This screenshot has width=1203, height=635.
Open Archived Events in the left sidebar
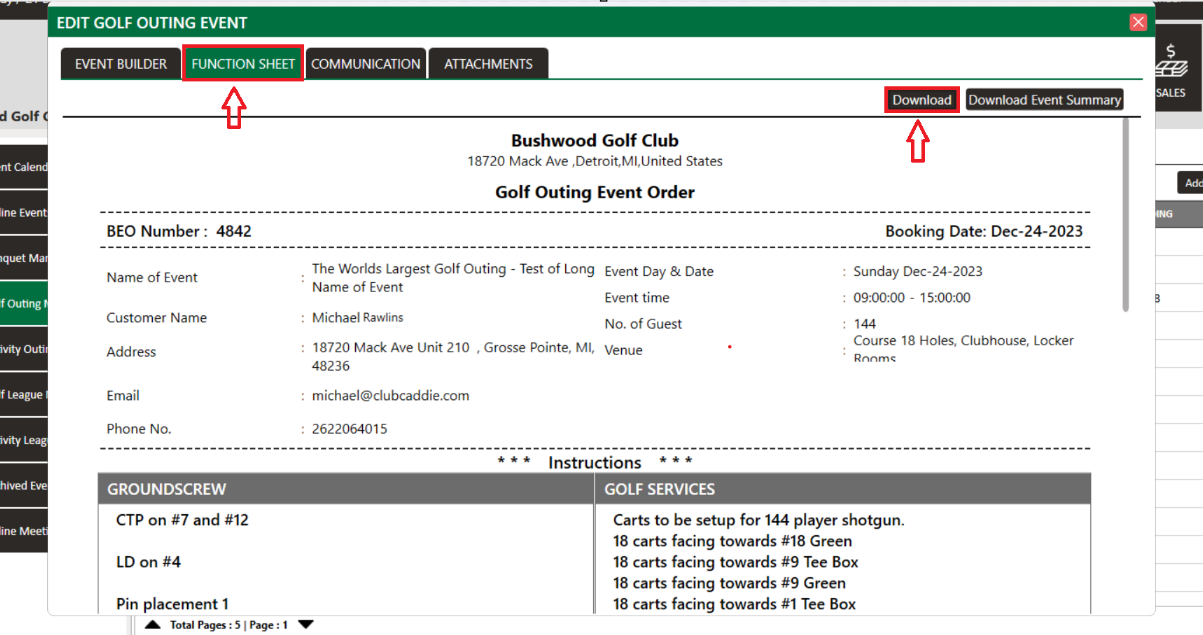23,486
